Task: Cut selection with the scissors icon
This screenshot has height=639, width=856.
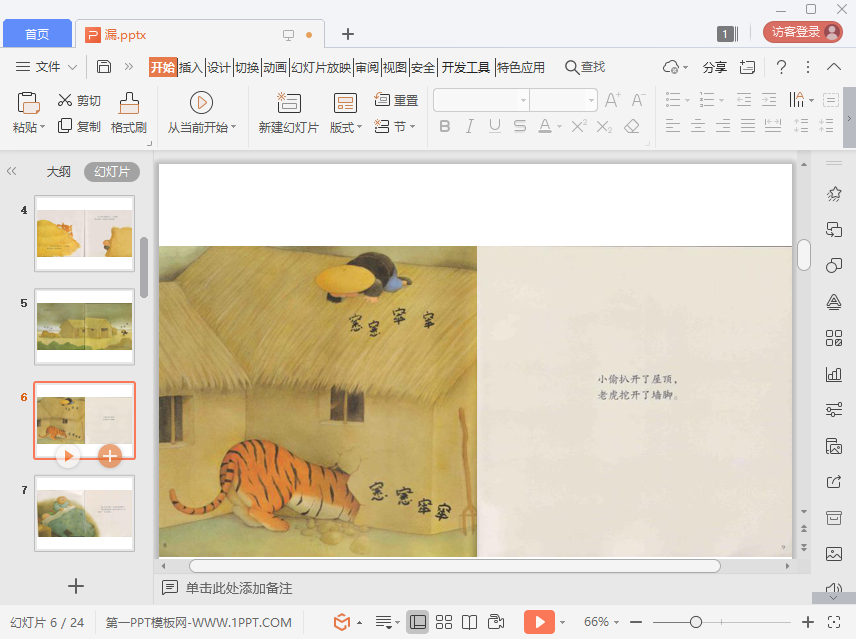Action: [x=65, y=100]
